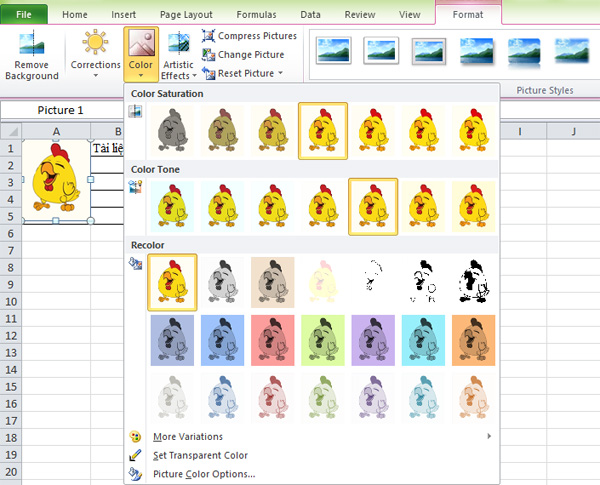Open the File tab

point(24,15)
